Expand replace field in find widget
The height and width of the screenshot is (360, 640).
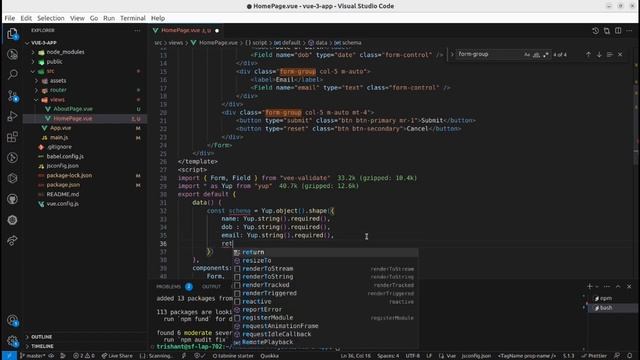tap(452, 54)
